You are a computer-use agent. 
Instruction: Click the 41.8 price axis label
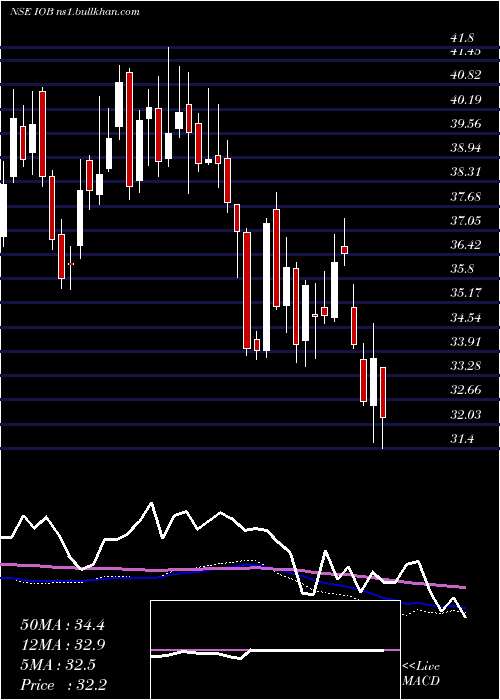[462, 38]
